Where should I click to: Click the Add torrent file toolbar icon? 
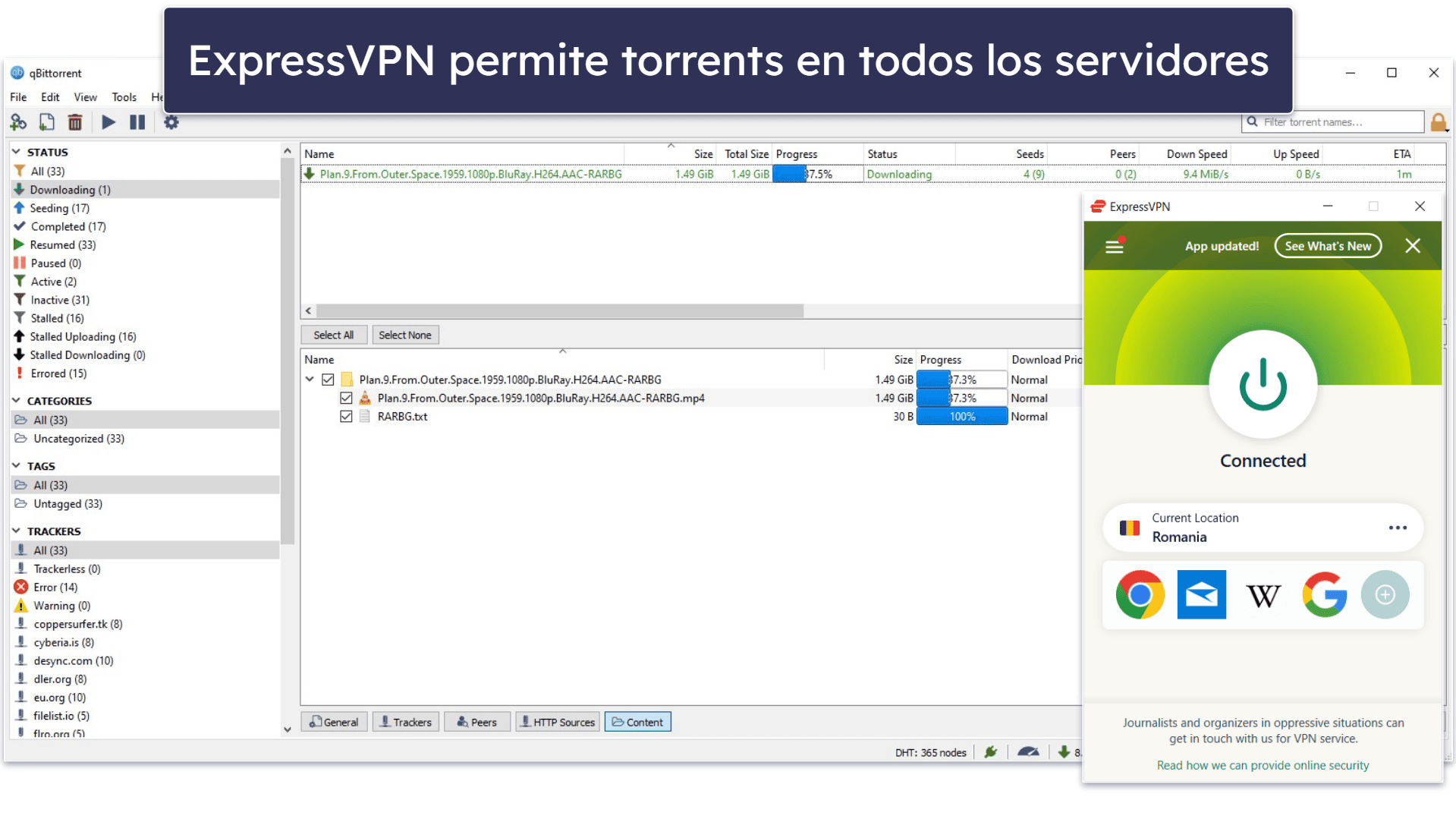pos(47,122)
